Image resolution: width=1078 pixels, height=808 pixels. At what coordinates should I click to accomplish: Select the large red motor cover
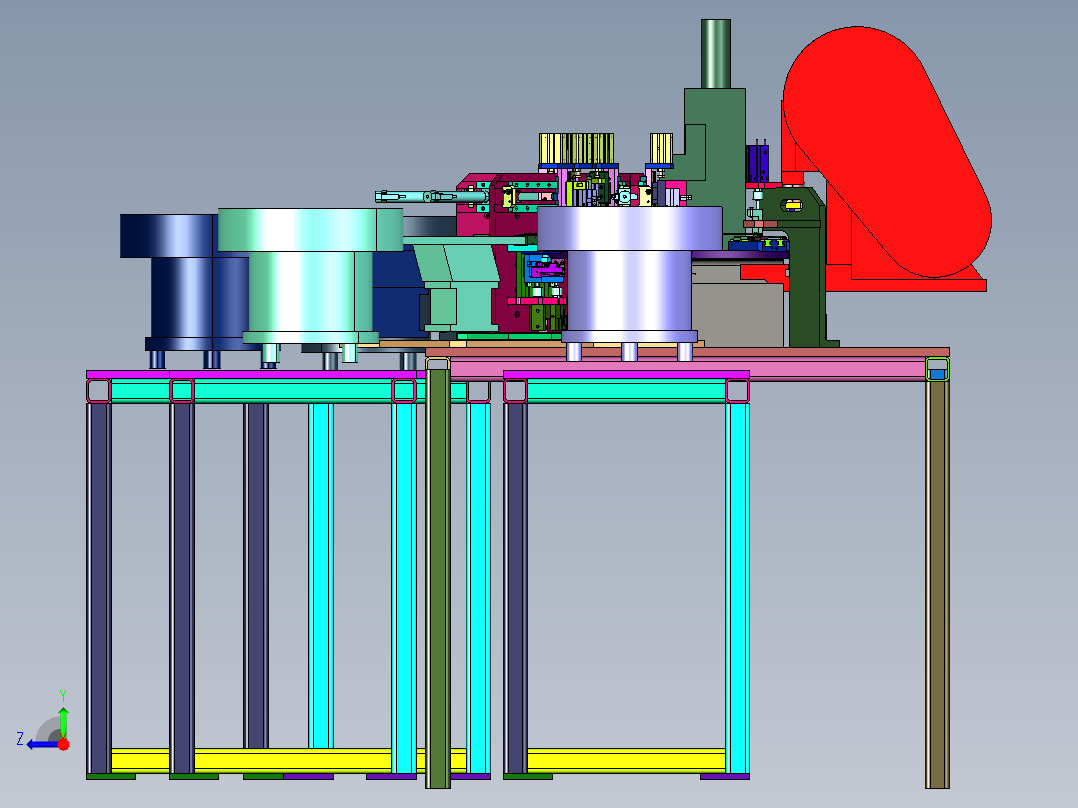tap(887, 151)
